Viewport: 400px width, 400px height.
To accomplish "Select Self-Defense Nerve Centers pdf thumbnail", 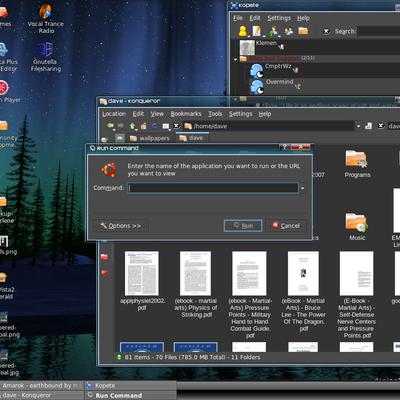I will pos(357,273).
